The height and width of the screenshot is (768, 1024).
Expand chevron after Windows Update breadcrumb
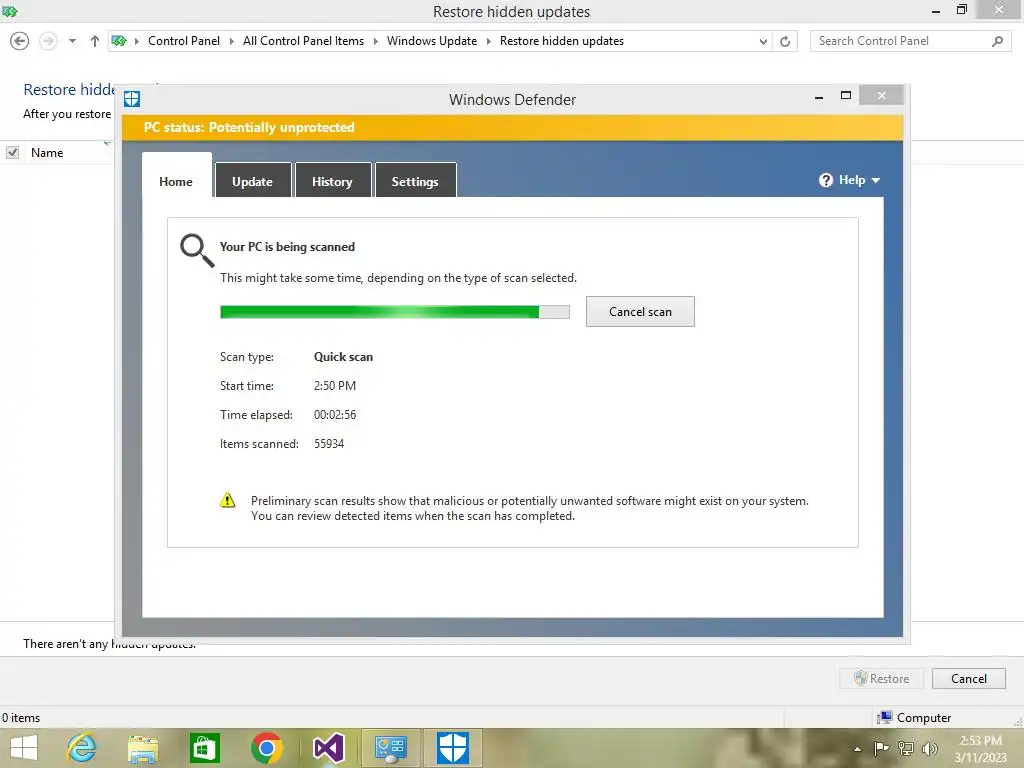pos(488,41)
